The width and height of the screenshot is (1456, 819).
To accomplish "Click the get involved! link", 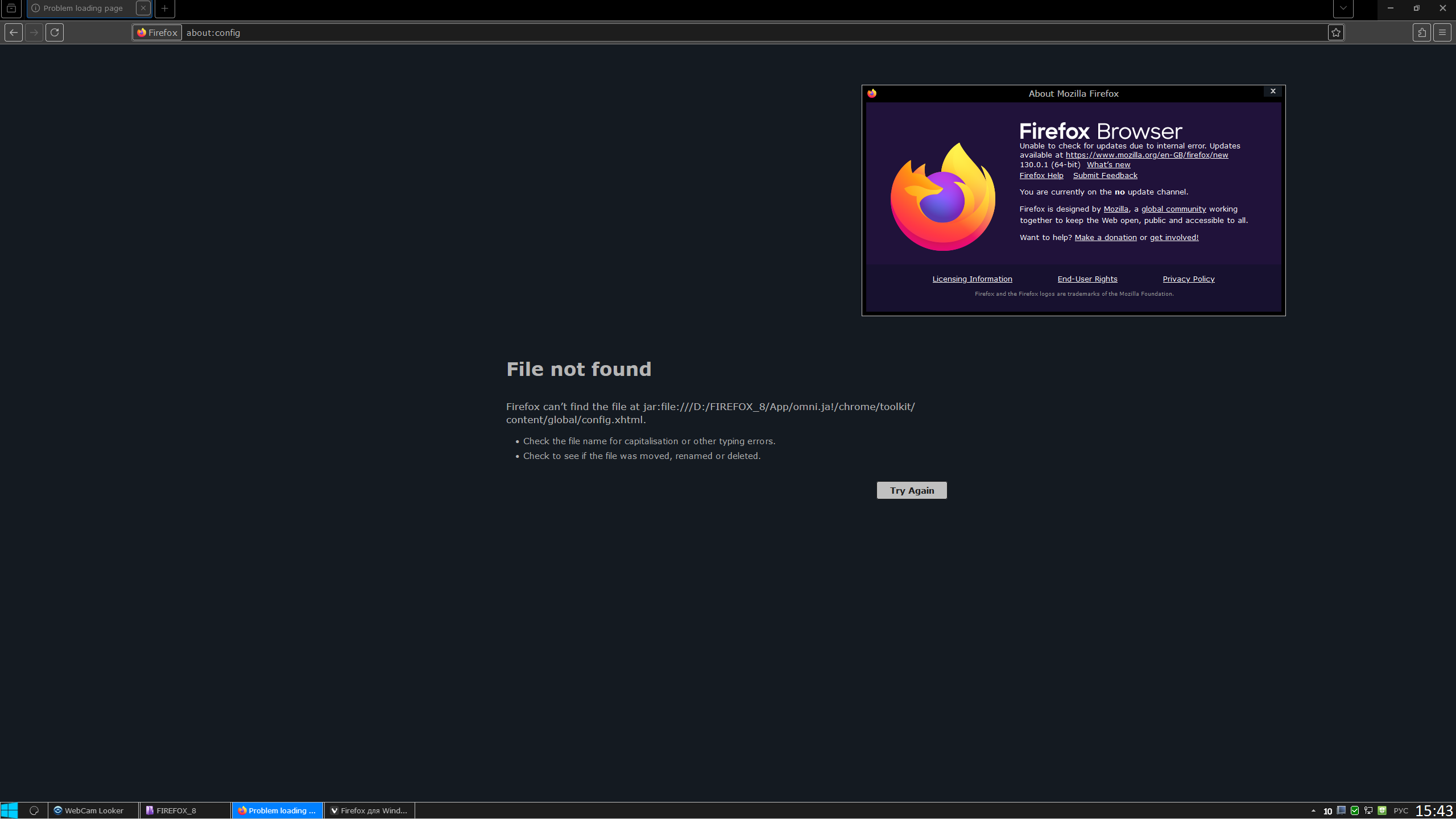I will tap(1174, 237).
